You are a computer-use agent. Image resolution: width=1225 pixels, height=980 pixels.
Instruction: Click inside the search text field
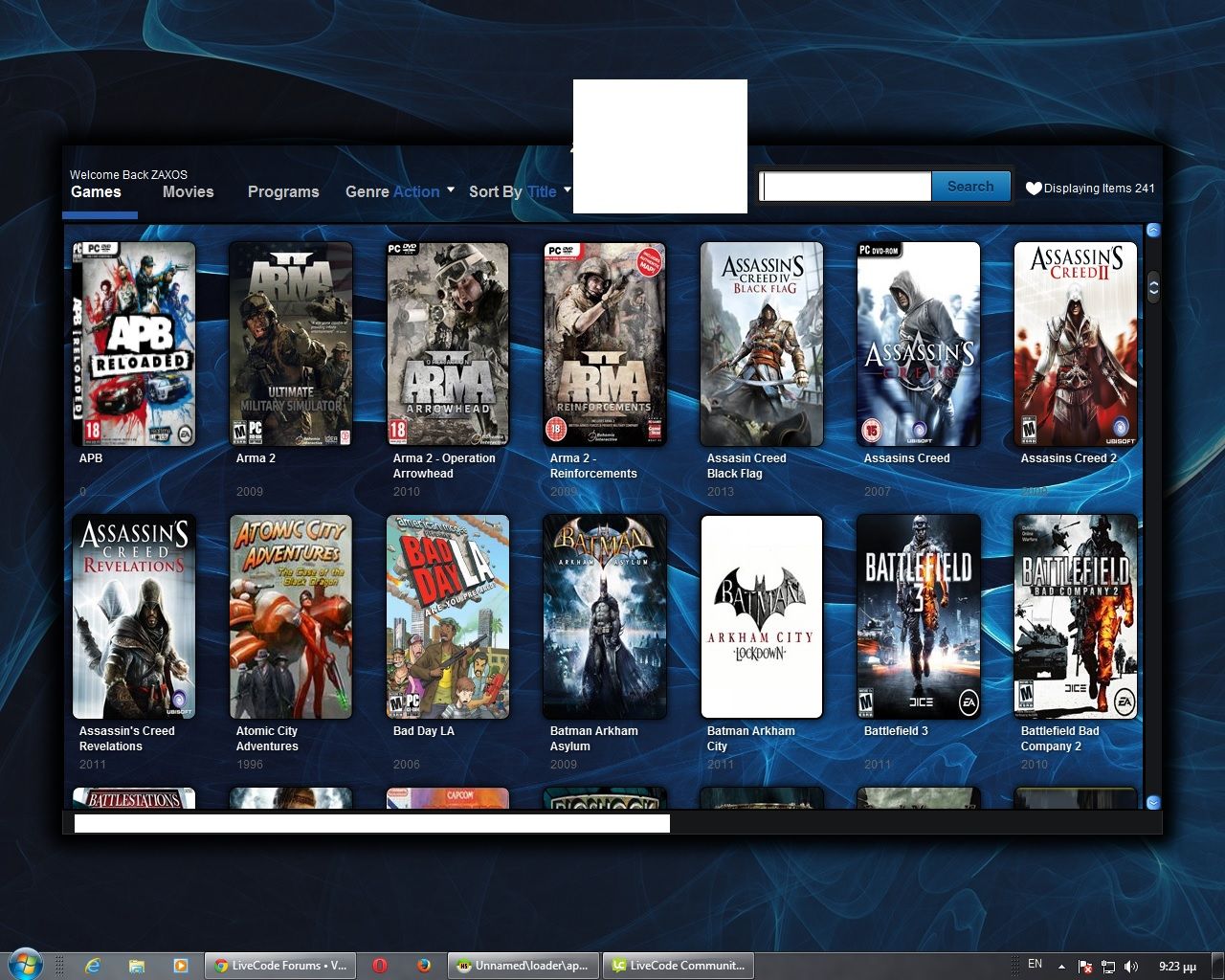tap(845, 187)
